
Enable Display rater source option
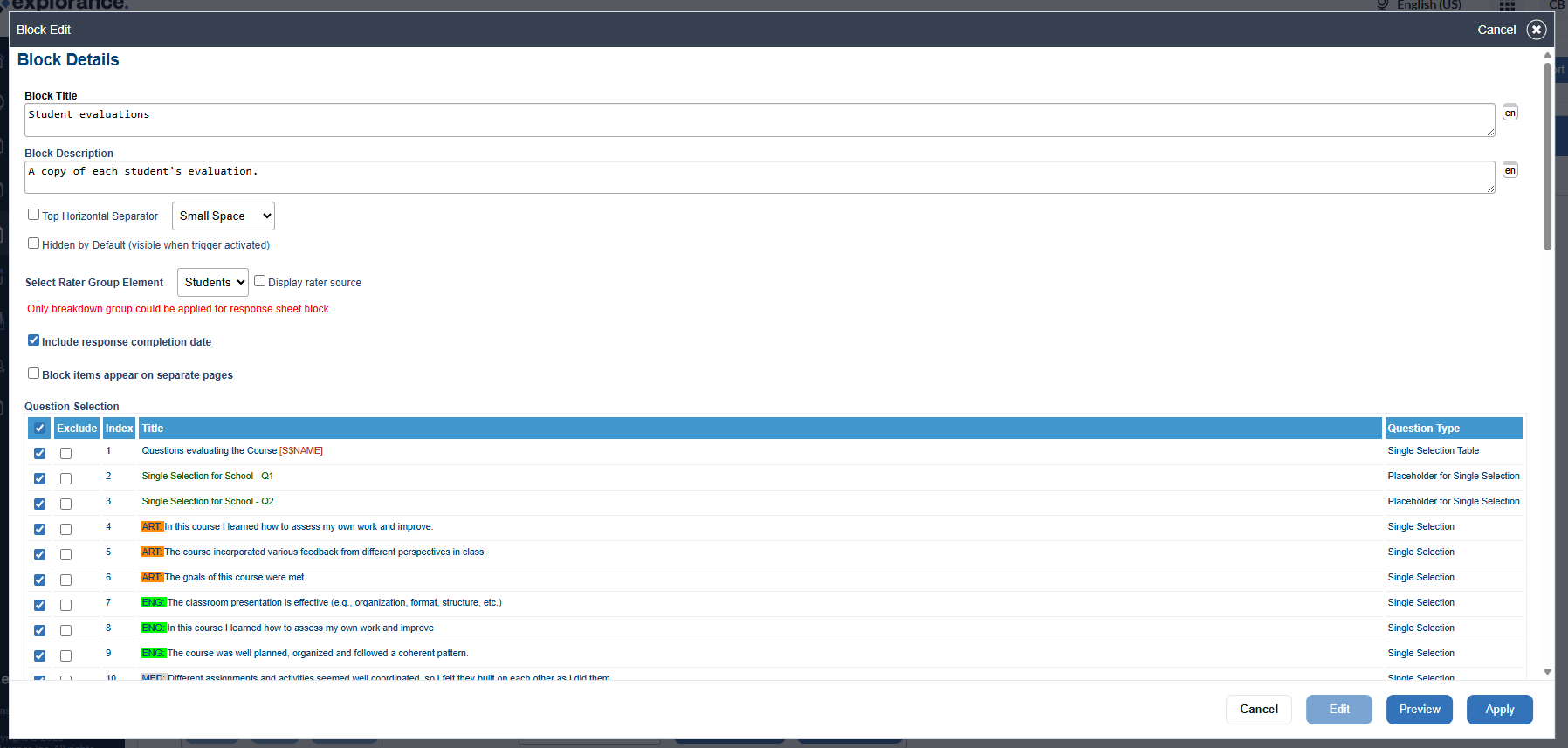click(259, 281)
